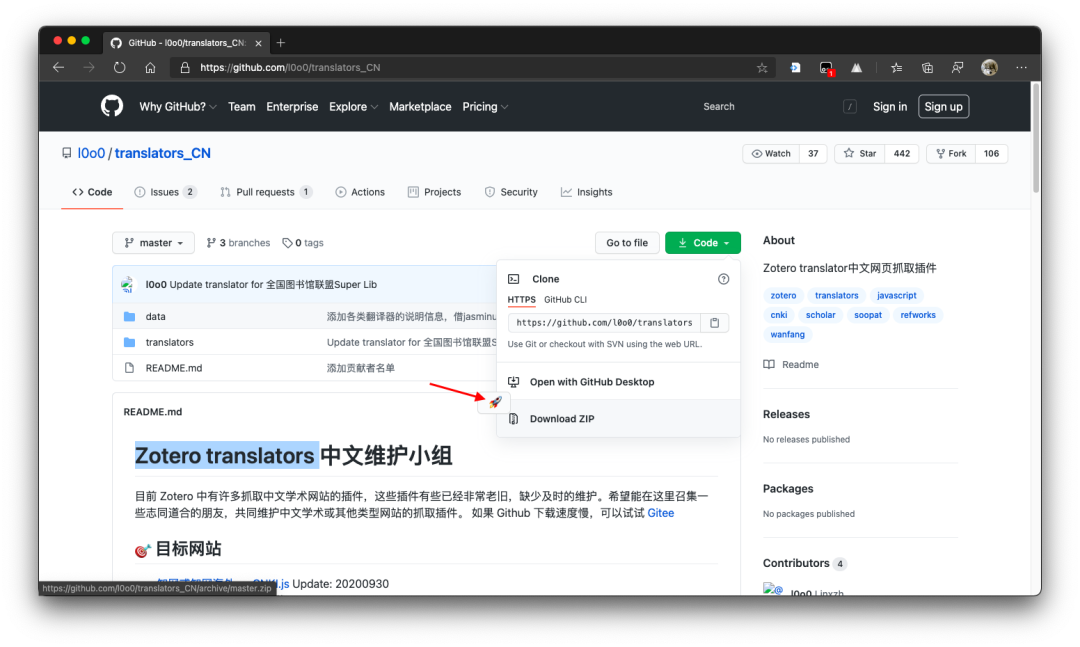Click the README.md file icon
The height and width of the screenshot is (647, 1080).
coord(129,368)
